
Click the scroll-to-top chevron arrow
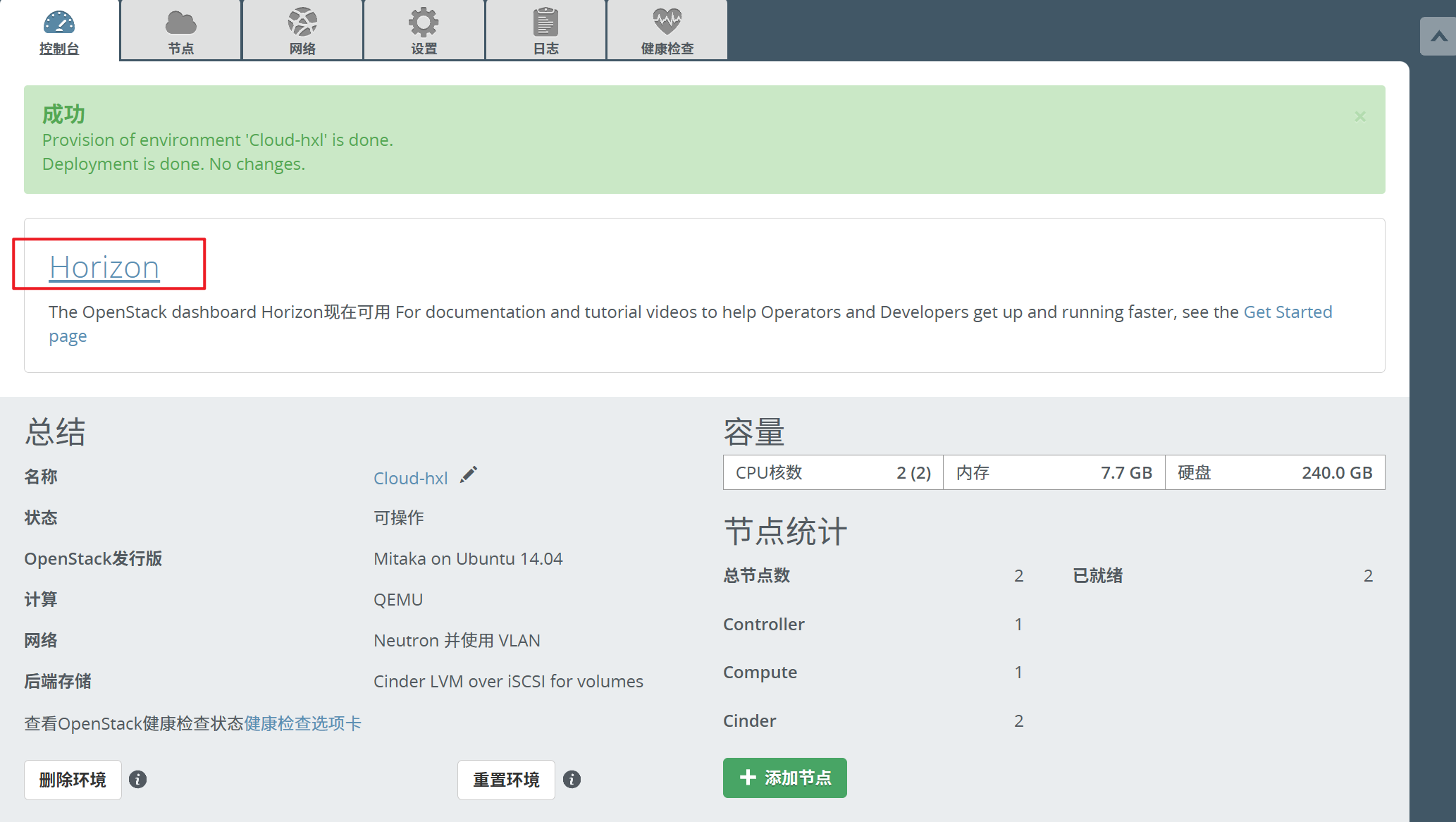point(1438,36)
